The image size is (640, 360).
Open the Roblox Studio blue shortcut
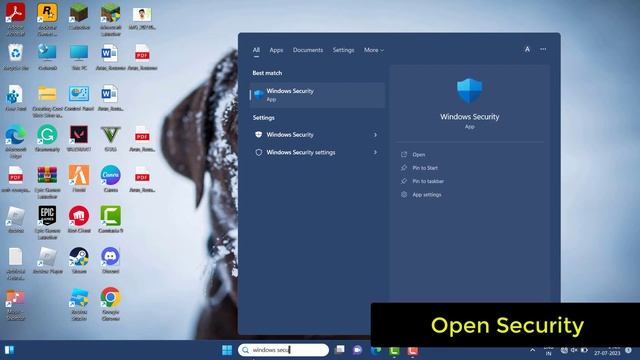79,304
